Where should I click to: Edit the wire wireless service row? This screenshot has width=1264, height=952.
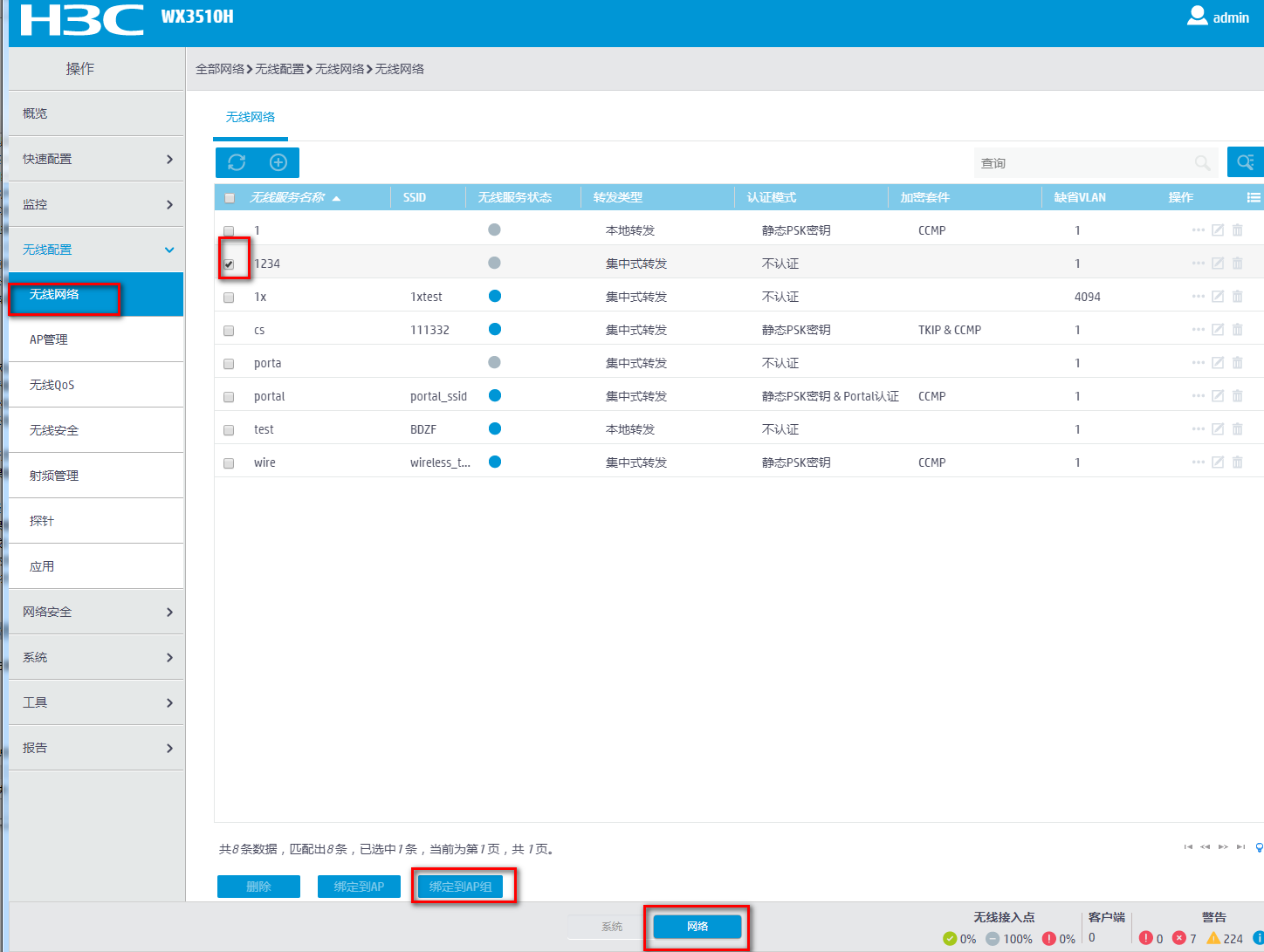[x=1218, y=462]
